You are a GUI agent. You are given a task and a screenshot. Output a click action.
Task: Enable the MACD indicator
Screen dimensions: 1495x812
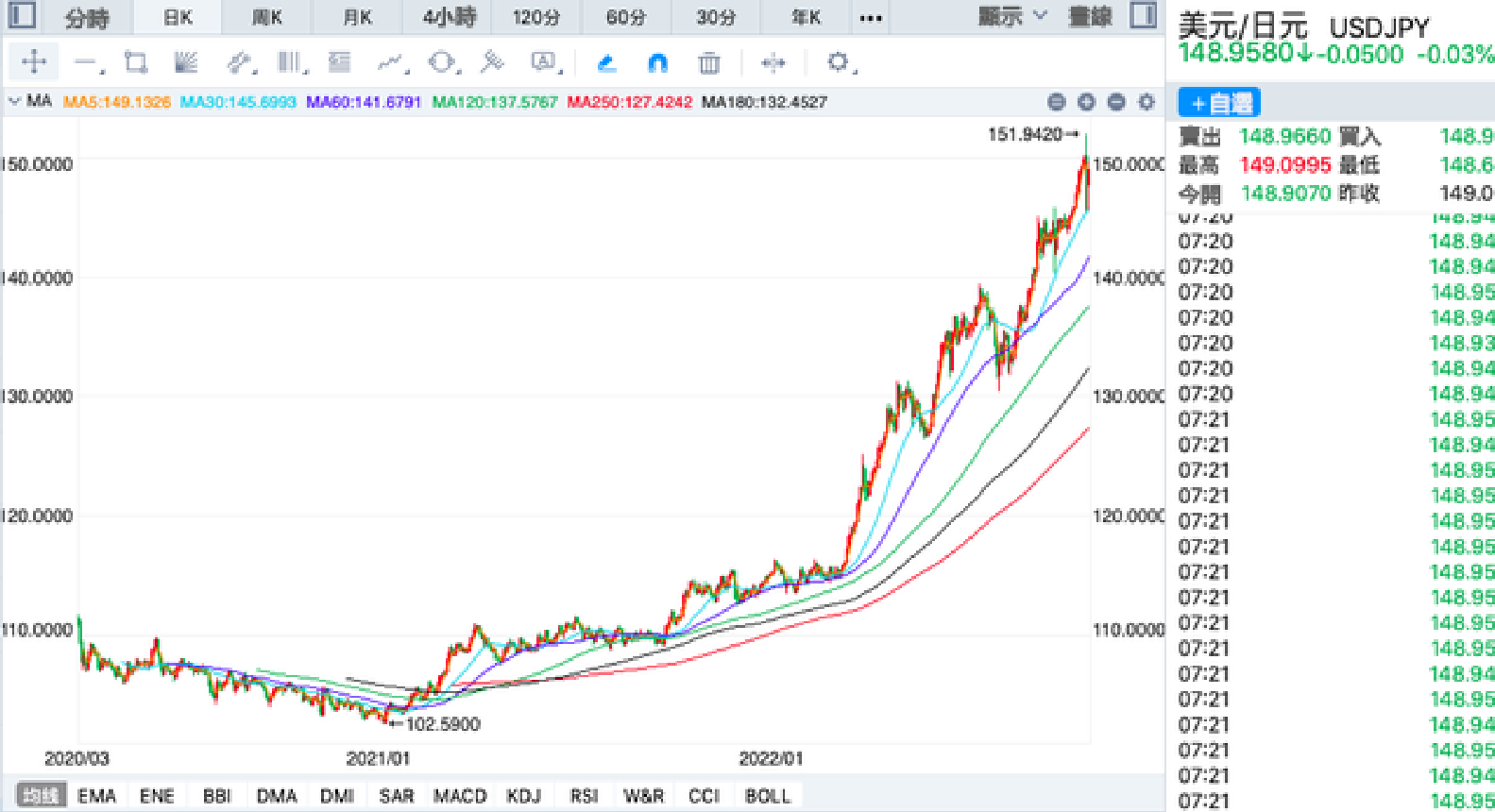pos(459,796)
